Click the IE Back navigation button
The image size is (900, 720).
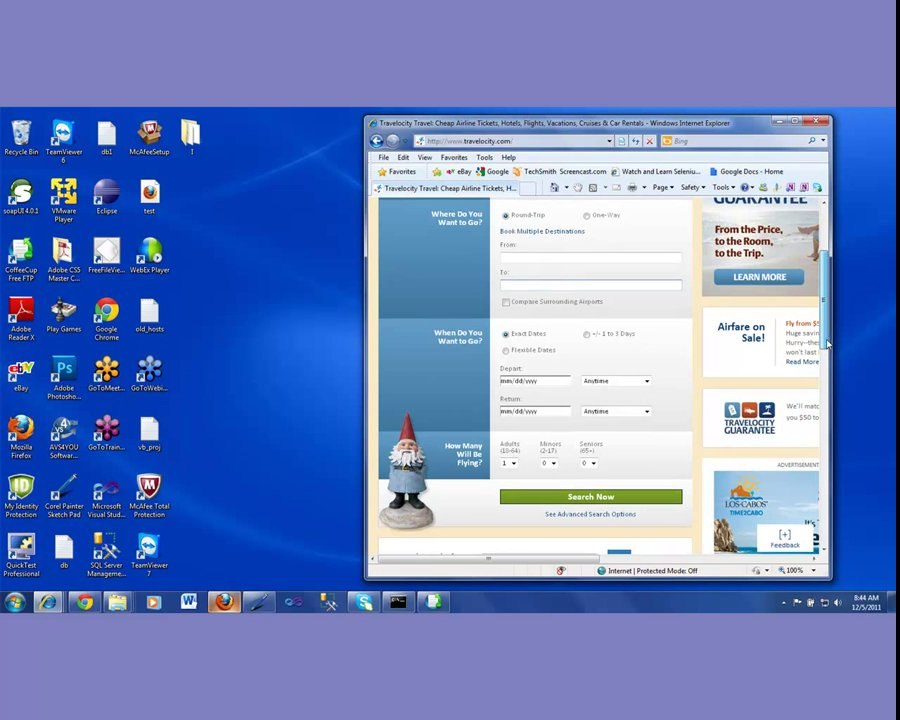click(x=377, y=141)
